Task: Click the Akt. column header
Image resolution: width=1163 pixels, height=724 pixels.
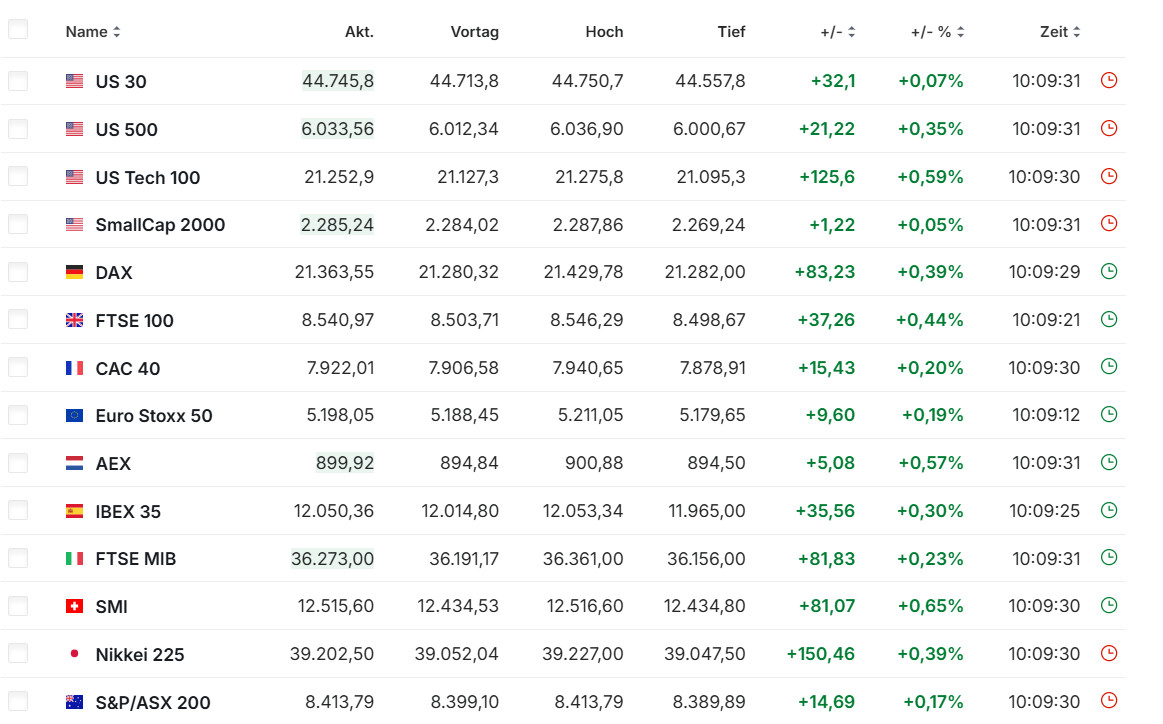Action: click(359, 32)
